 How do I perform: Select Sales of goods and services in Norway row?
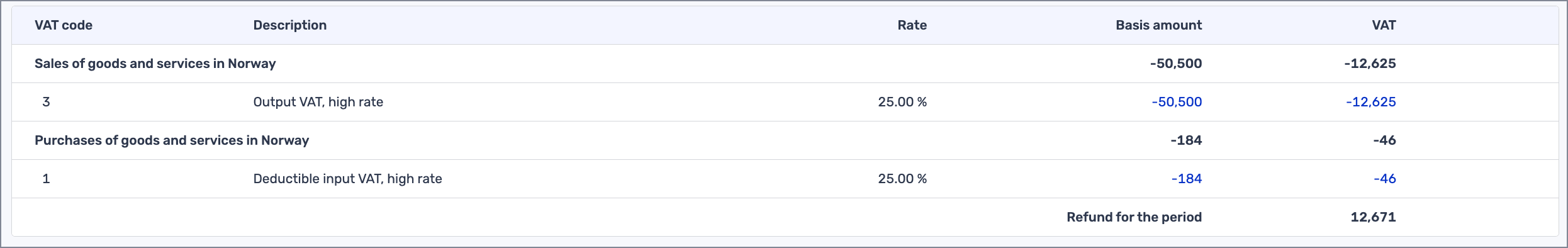point(785,64)
